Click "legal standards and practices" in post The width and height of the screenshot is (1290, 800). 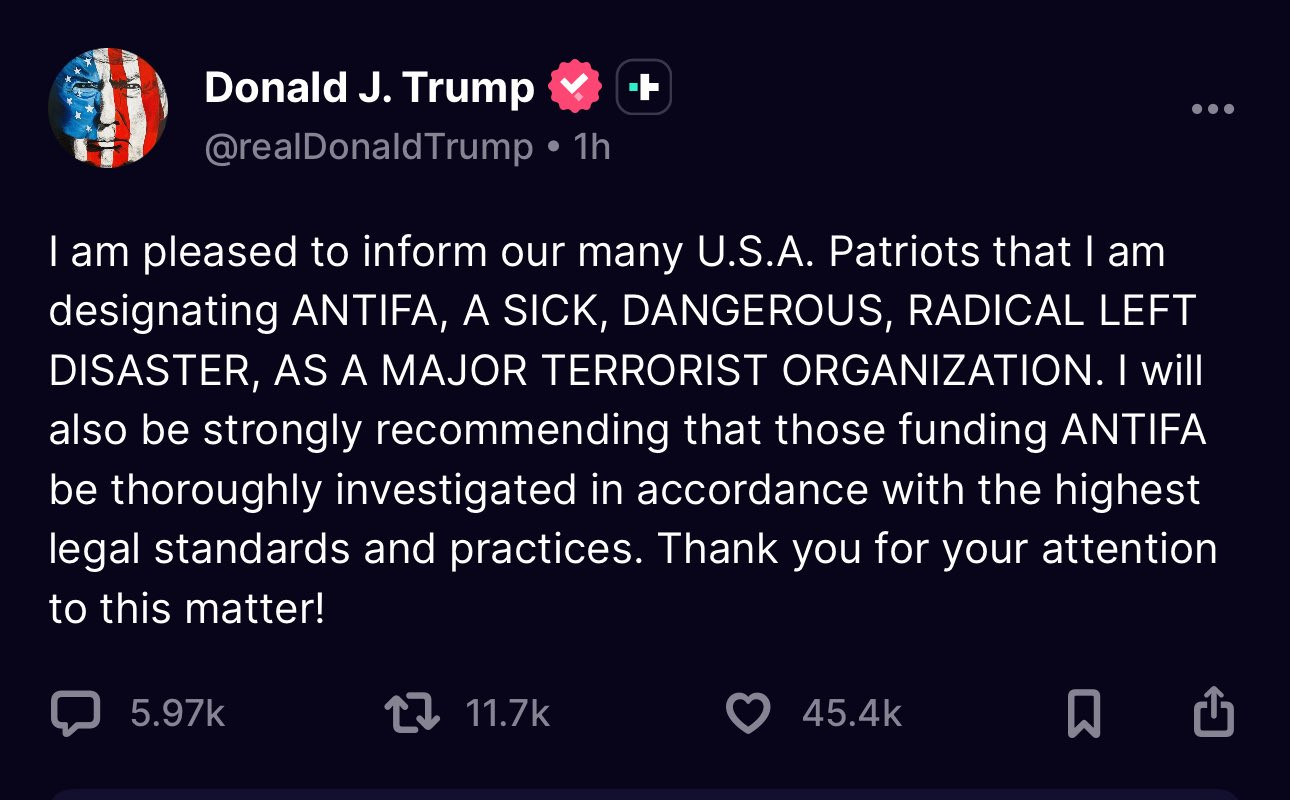point(345,550)
